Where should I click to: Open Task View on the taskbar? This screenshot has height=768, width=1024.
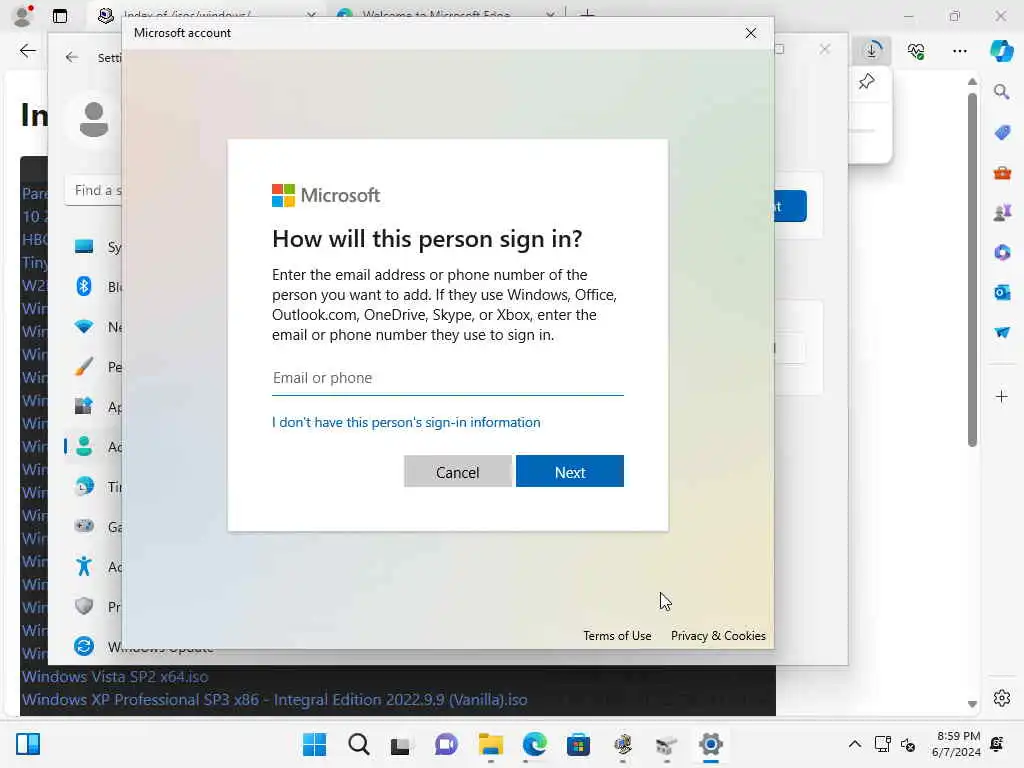point(400,745)
